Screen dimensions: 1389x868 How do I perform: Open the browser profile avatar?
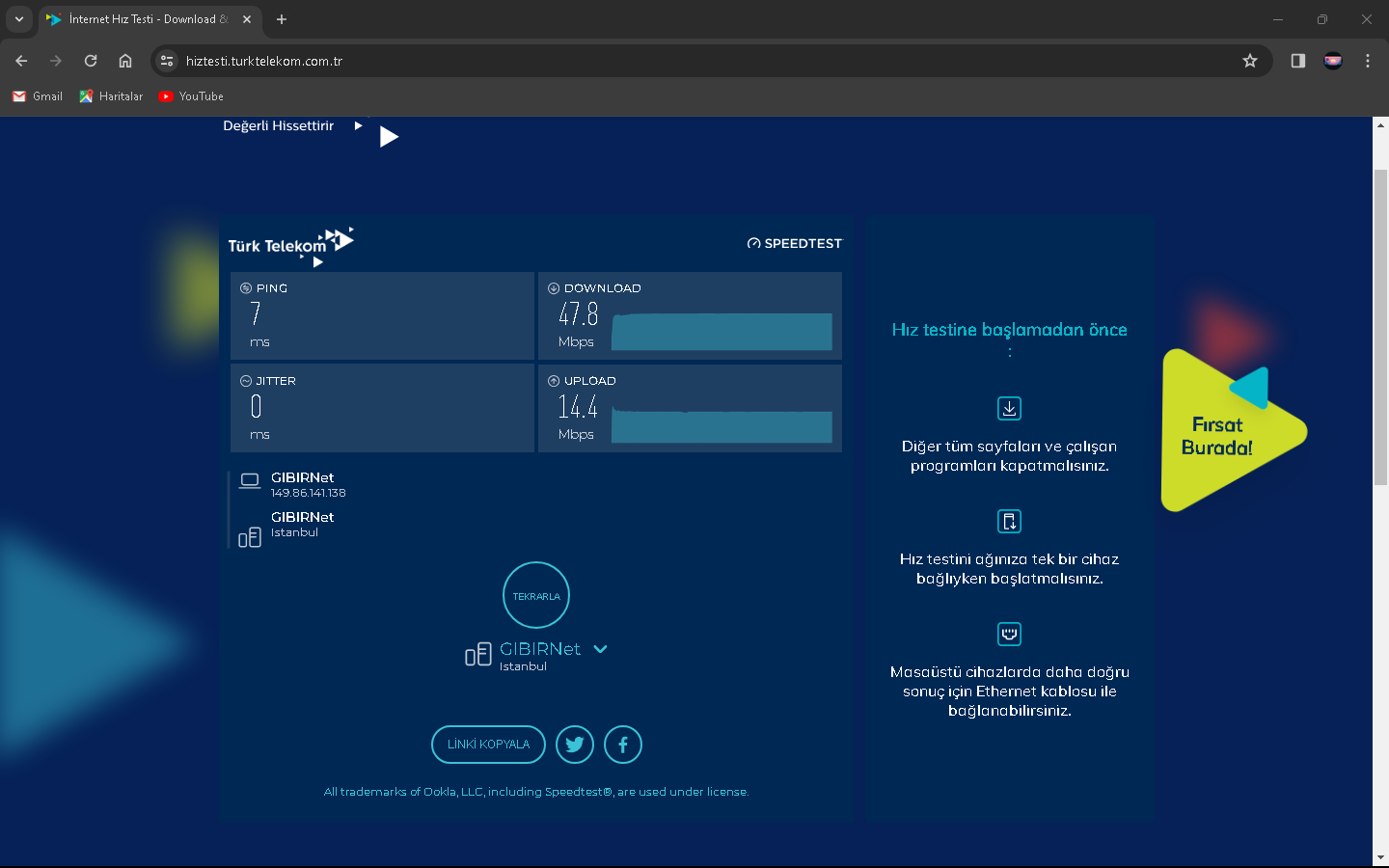1333,61
